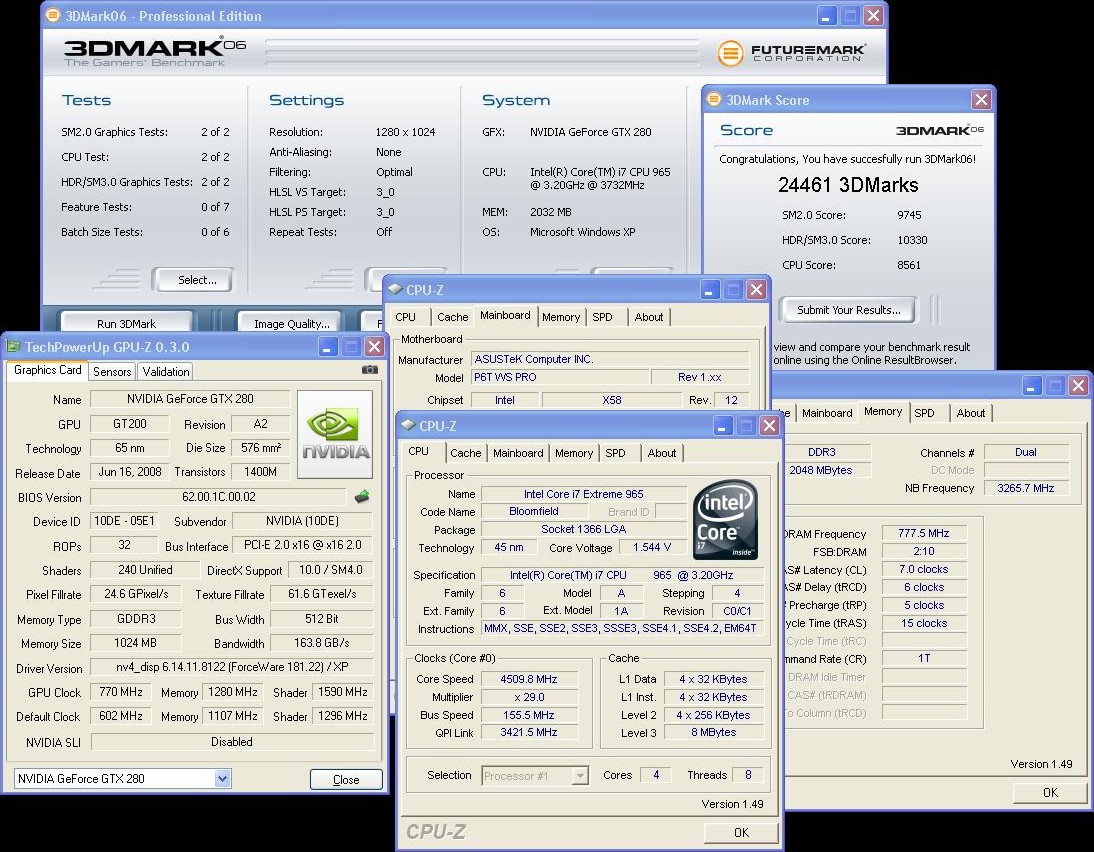Click the front CPU-Z window title icon
Screen dimensions: 1094x852
click(x=408, y=425)
